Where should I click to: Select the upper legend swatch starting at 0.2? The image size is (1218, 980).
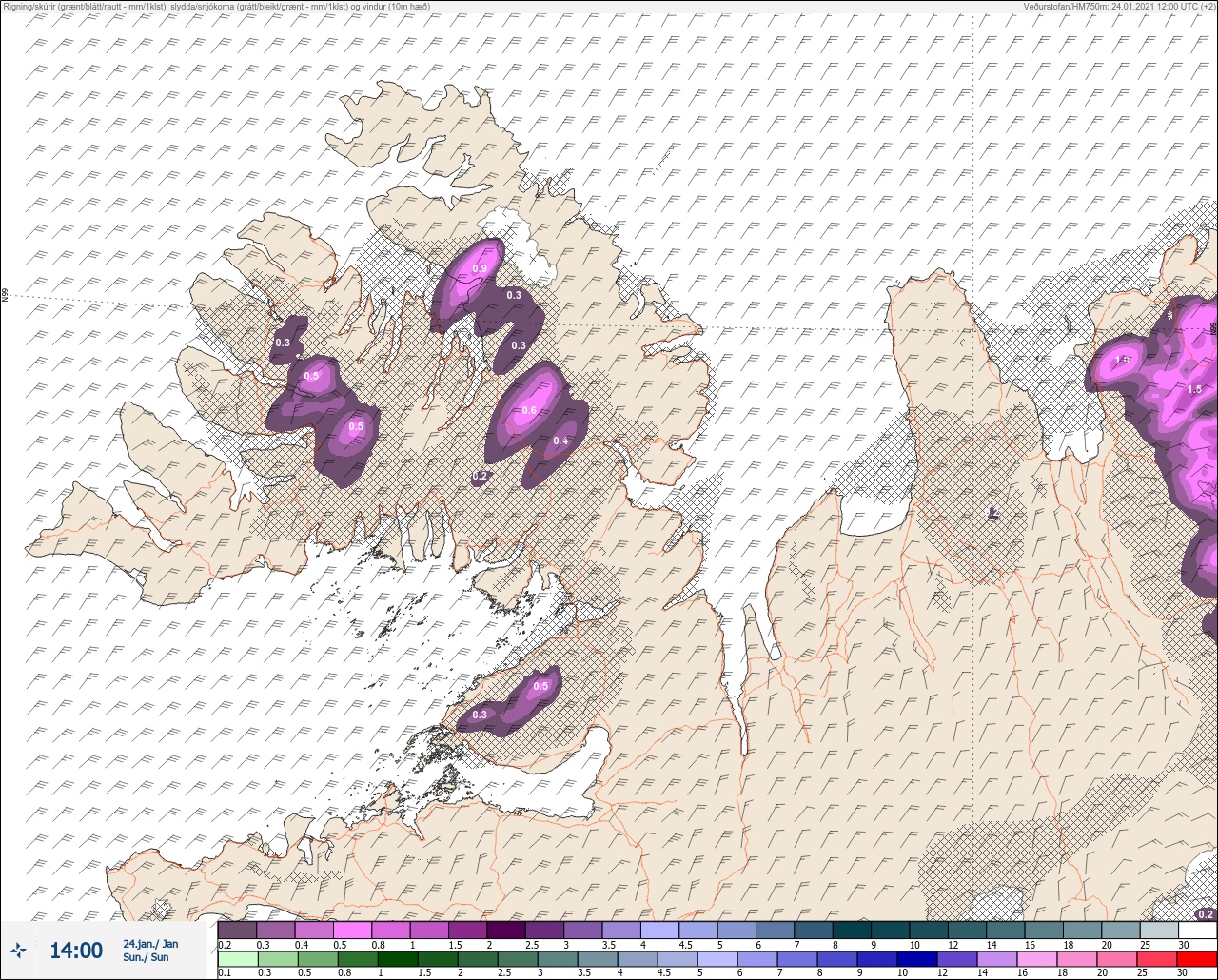[237, 930]
